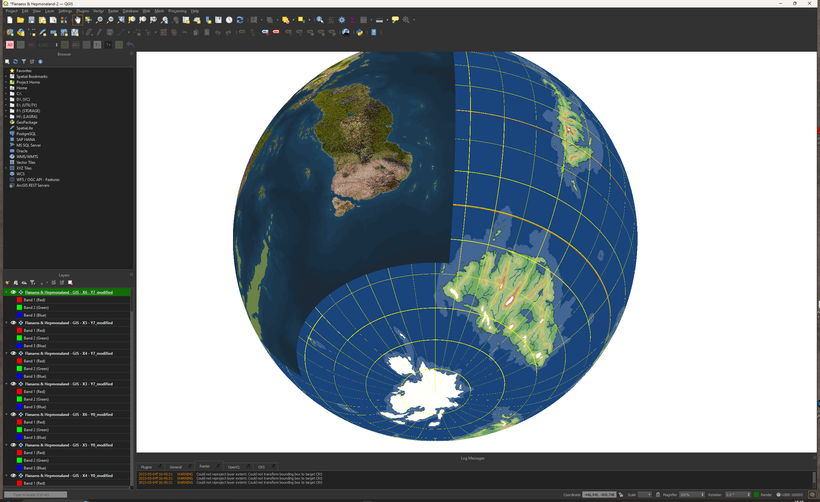The image size is (820, 502).
Task: Toggle visibility of GIS - X5 - Y7_modified layer
Action: 13,323
